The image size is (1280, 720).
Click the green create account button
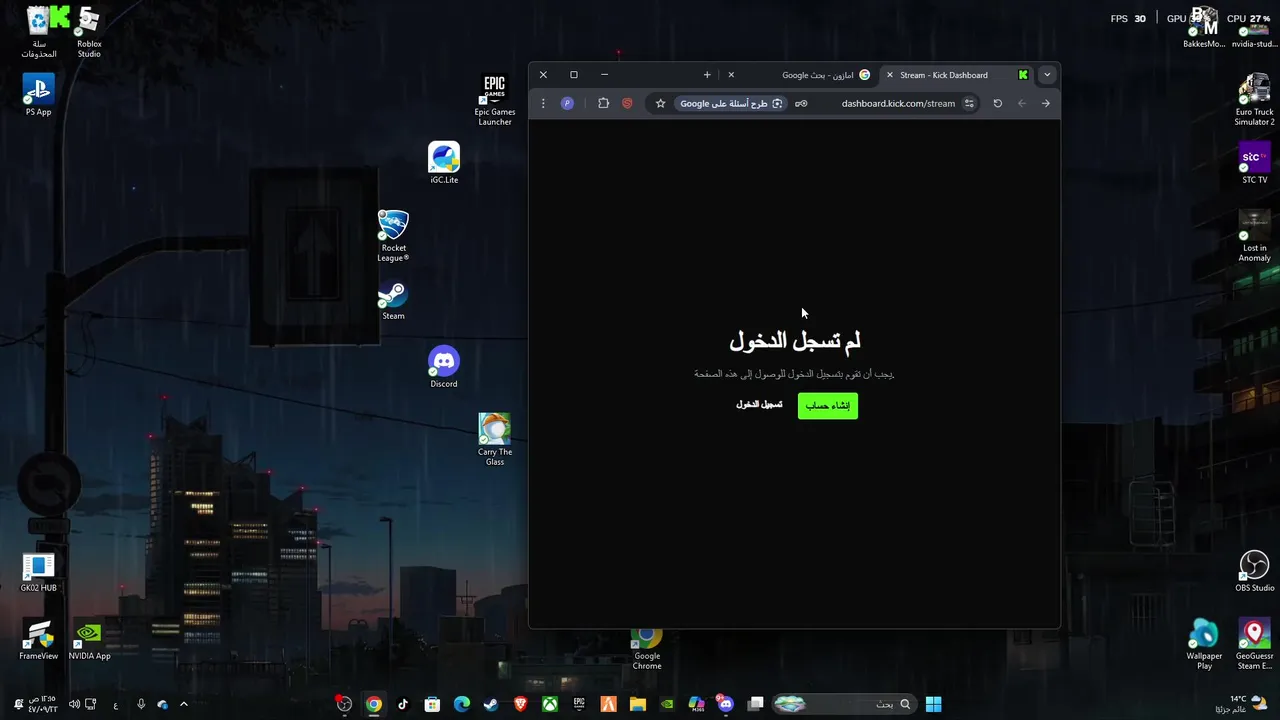[x=828, y=405]
